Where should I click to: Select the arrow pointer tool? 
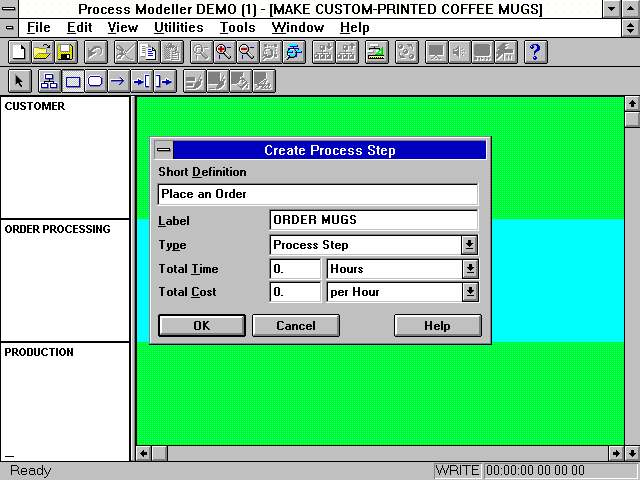tap(20, 81)
